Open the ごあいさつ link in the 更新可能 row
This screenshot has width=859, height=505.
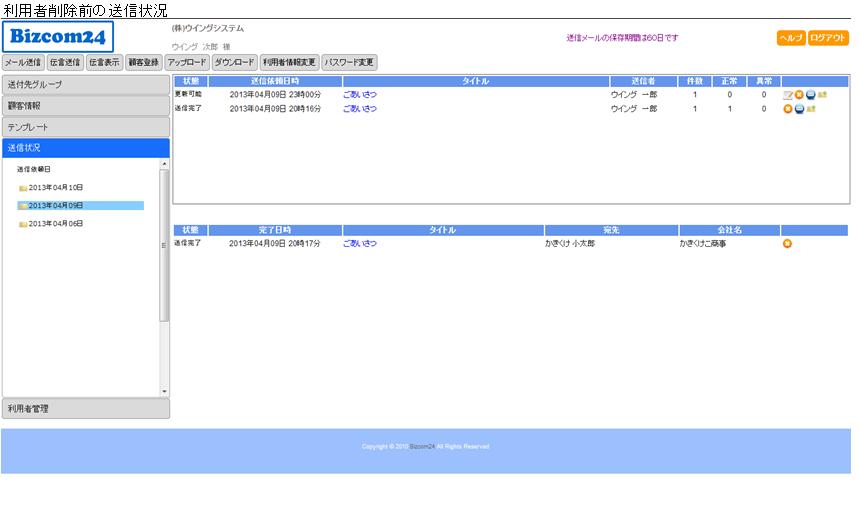click(x=360, y=95)
